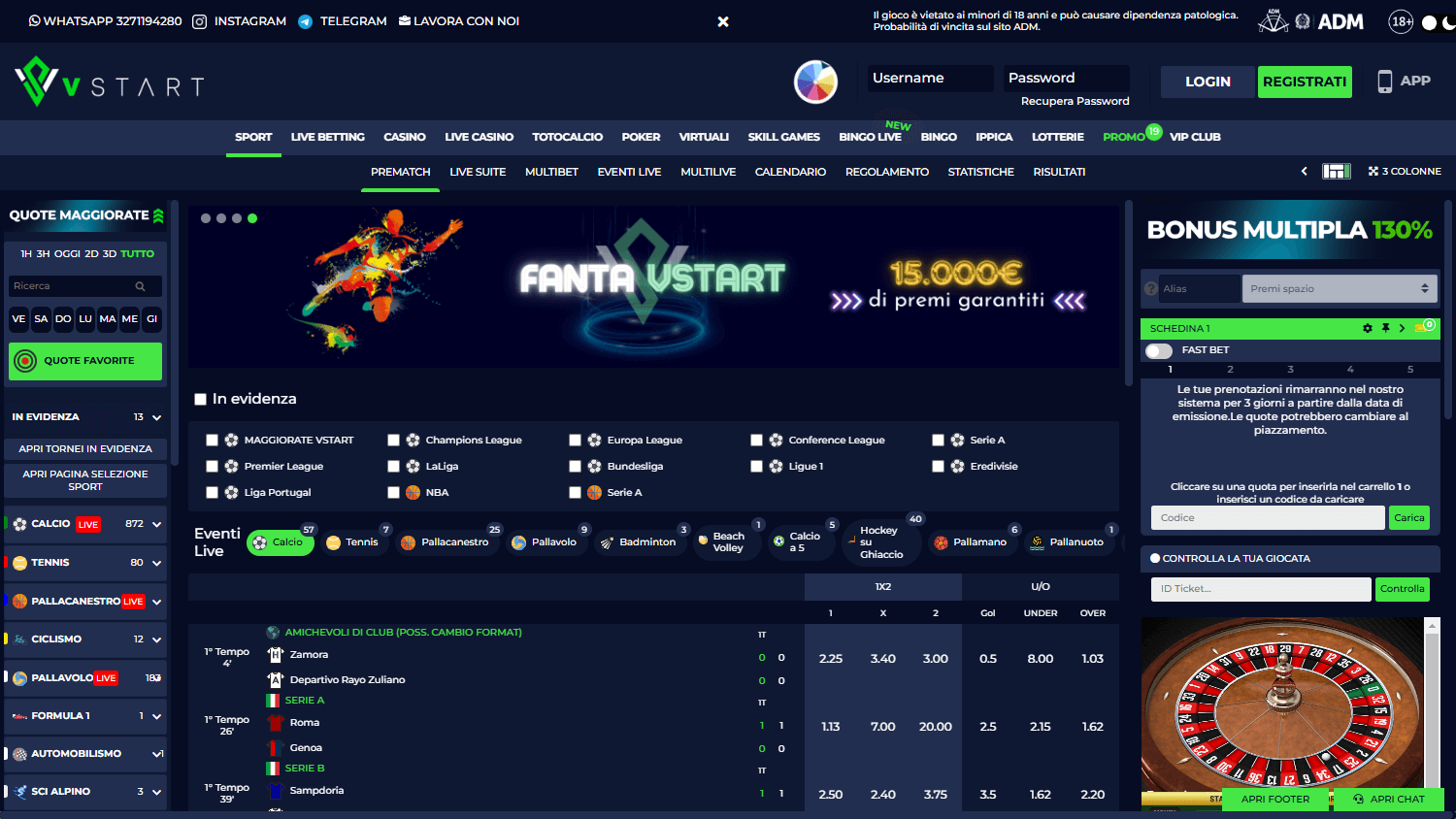Open the PROMO menu
Viewport: 1456px width, 819px height.
click(1124, 137)
